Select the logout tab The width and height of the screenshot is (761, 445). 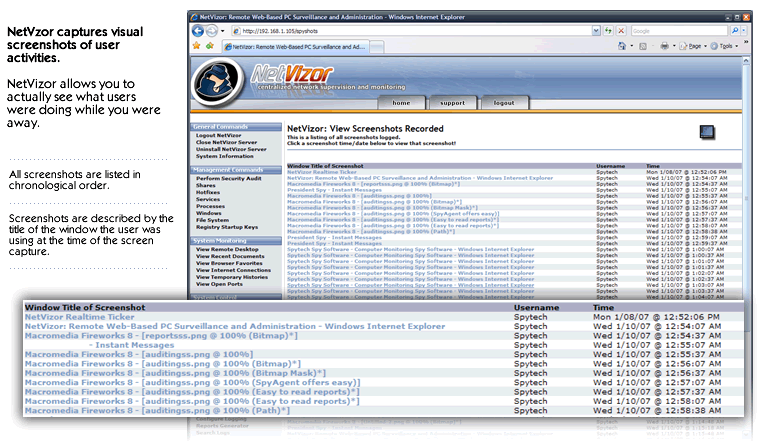[504, 103]
